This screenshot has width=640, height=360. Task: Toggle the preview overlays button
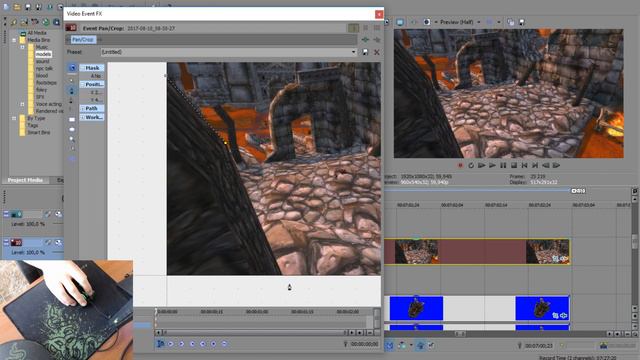click(489, 22)
